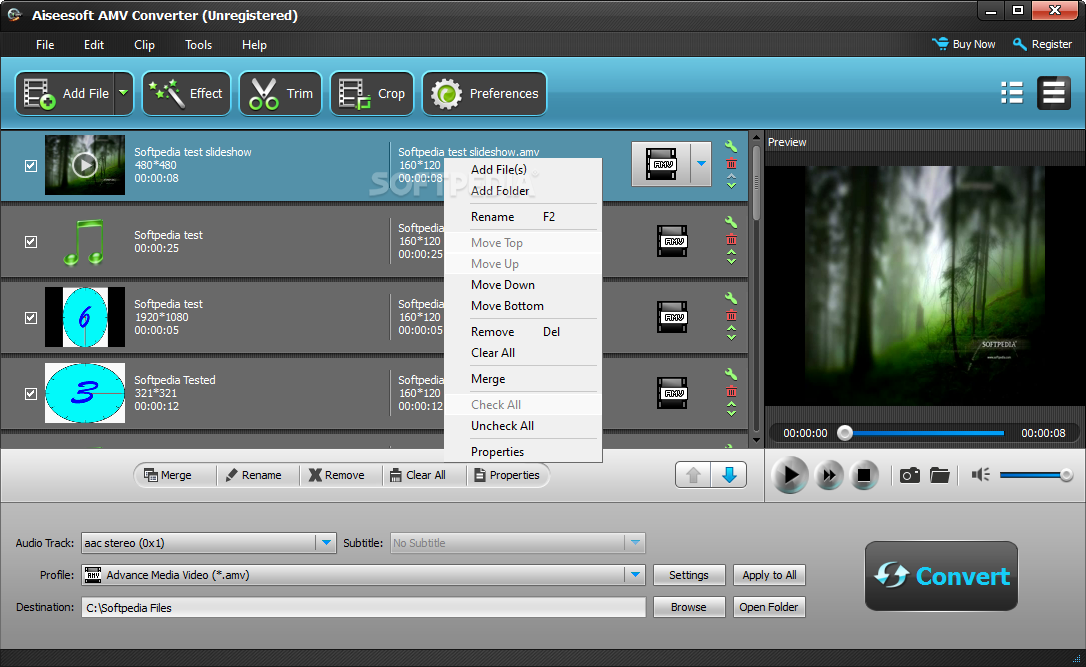Select Rename in the context menu
The image size is (1086, 667).
pyautogui.click(x=523, y=217)
